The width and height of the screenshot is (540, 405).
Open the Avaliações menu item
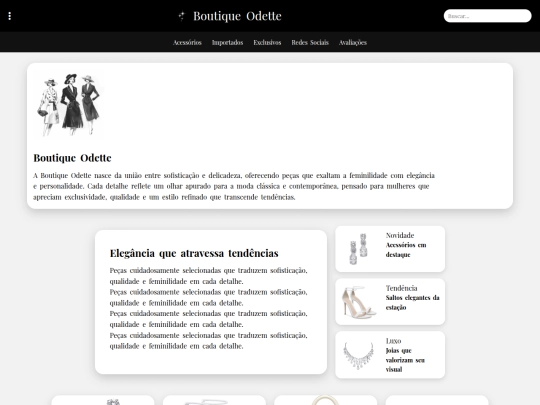coord(353,42)
